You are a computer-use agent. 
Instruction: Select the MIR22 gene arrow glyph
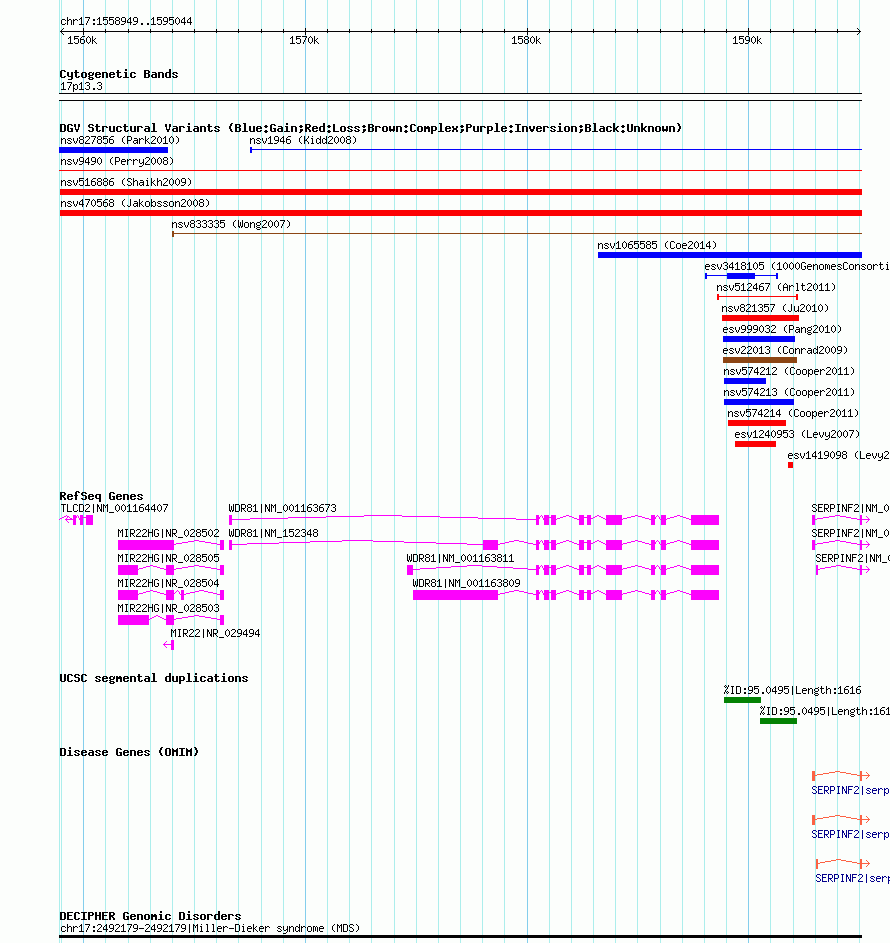coord(168,645)
